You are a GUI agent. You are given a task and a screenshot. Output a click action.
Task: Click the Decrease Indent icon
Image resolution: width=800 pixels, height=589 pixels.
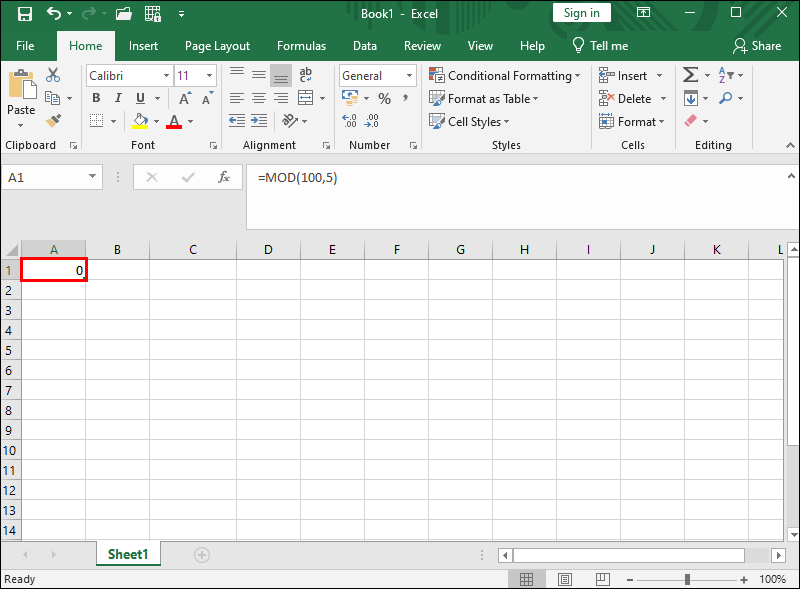pyautogui.click(x=237, y=121)
